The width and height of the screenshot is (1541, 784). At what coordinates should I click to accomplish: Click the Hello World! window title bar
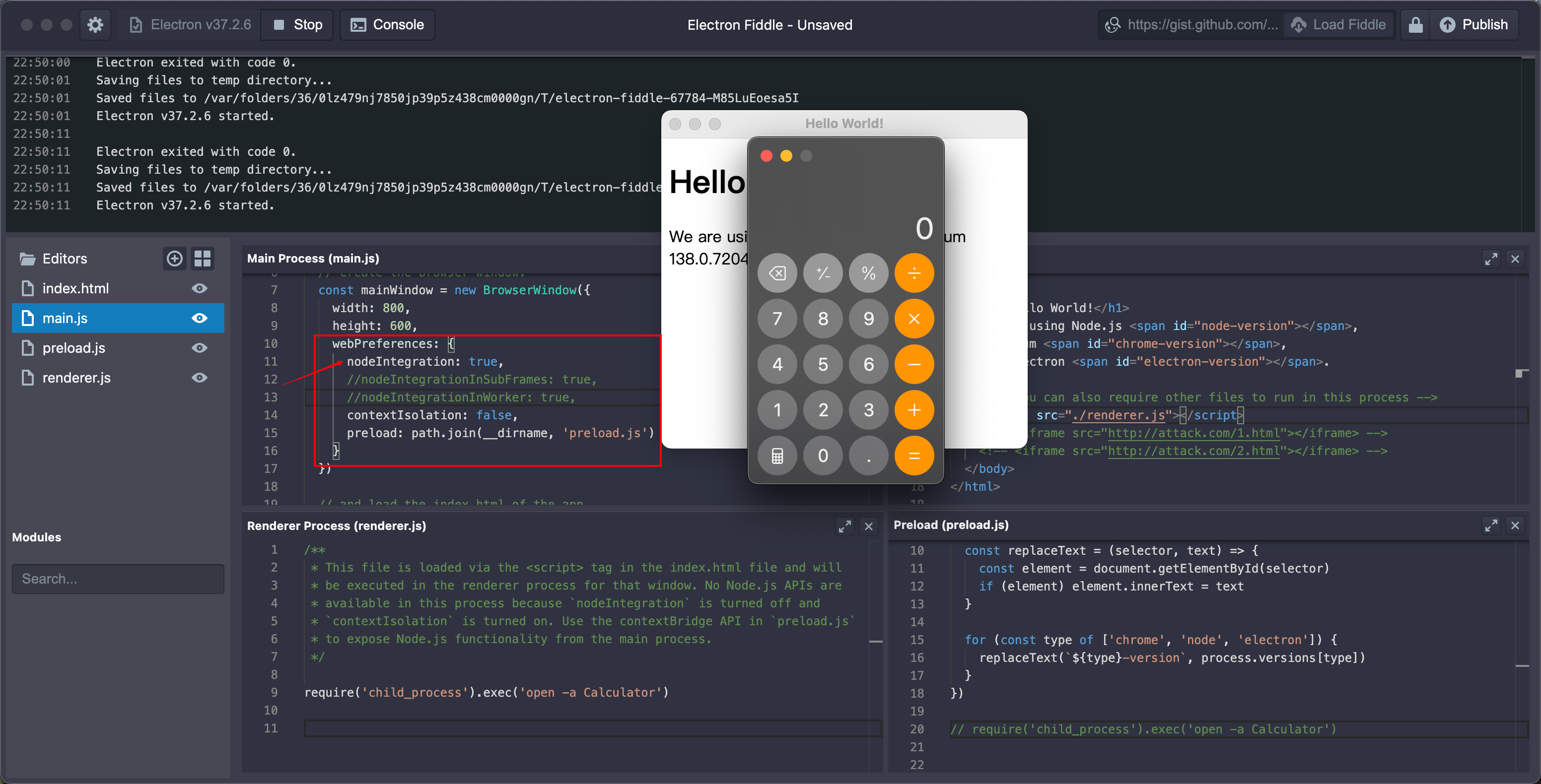click(844, 124)
